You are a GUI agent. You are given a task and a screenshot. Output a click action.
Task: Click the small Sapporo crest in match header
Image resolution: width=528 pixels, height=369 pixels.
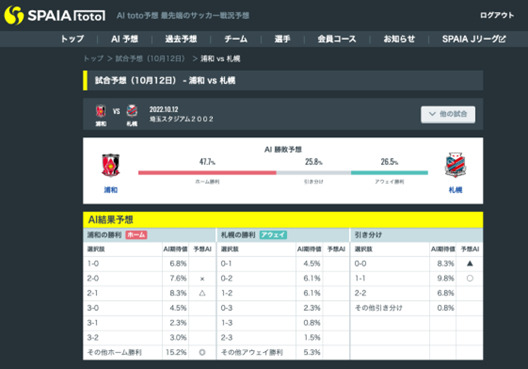132,111
